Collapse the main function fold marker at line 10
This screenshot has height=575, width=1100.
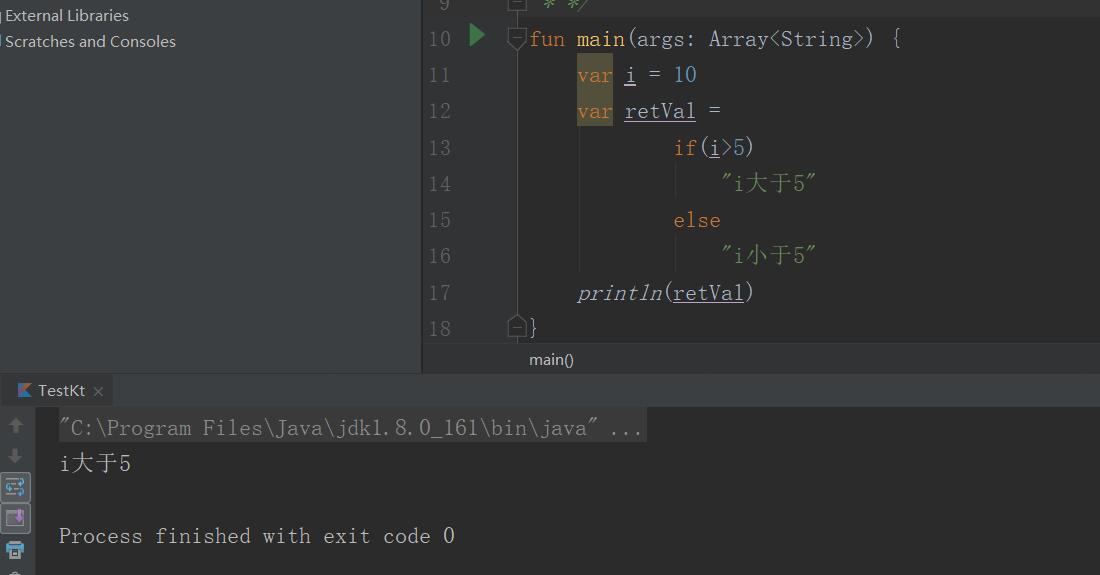(x=516, y=38)
